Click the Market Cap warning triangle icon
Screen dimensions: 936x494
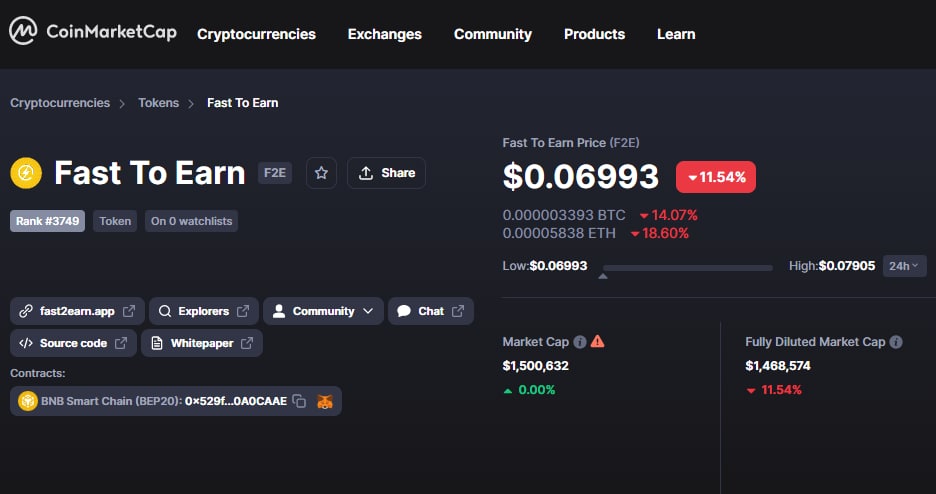(x=598, y=342)
